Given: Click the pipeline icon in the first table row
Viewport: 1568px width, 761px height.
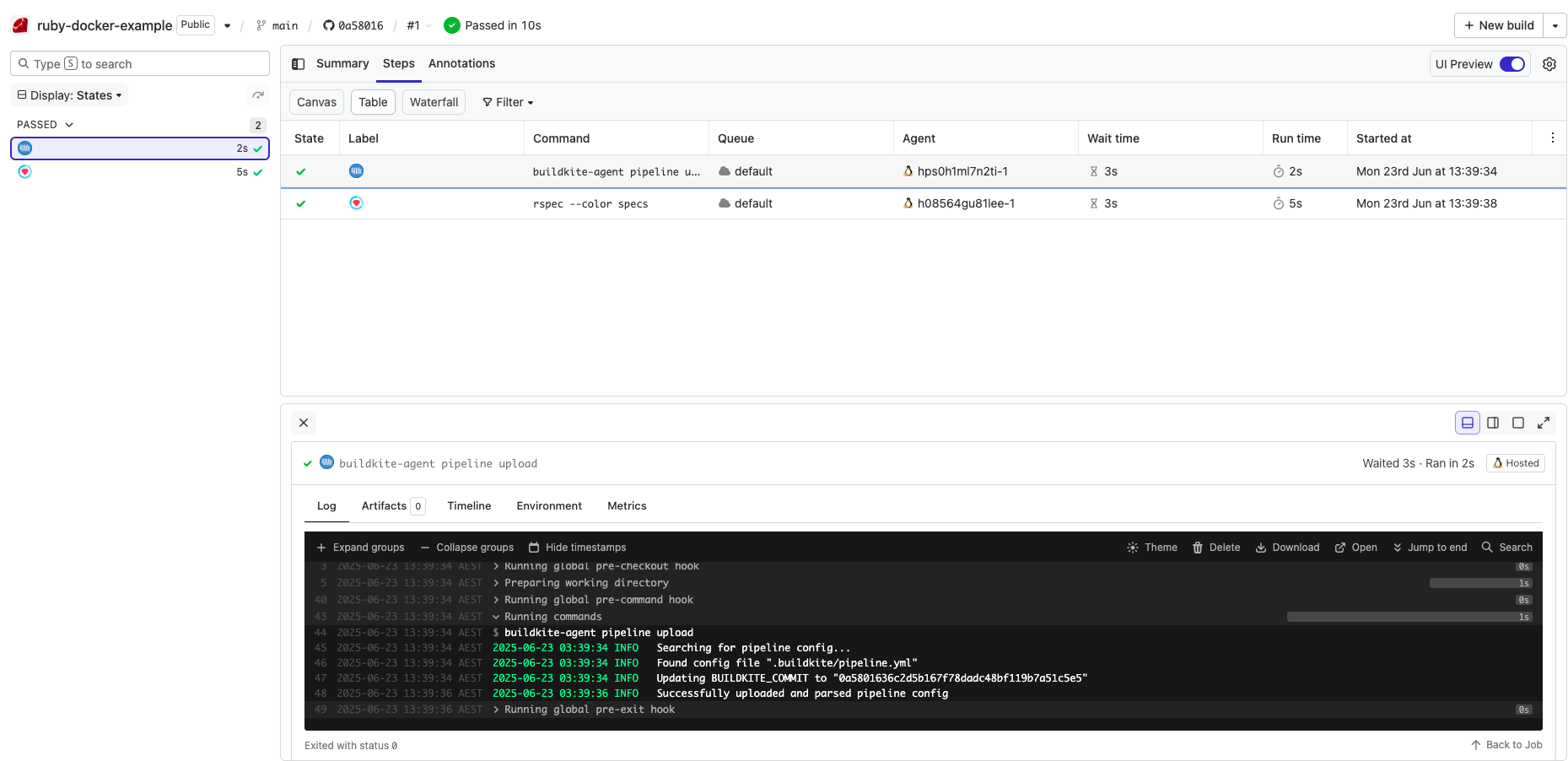Looking at the screenshot, I should (357, 171).
